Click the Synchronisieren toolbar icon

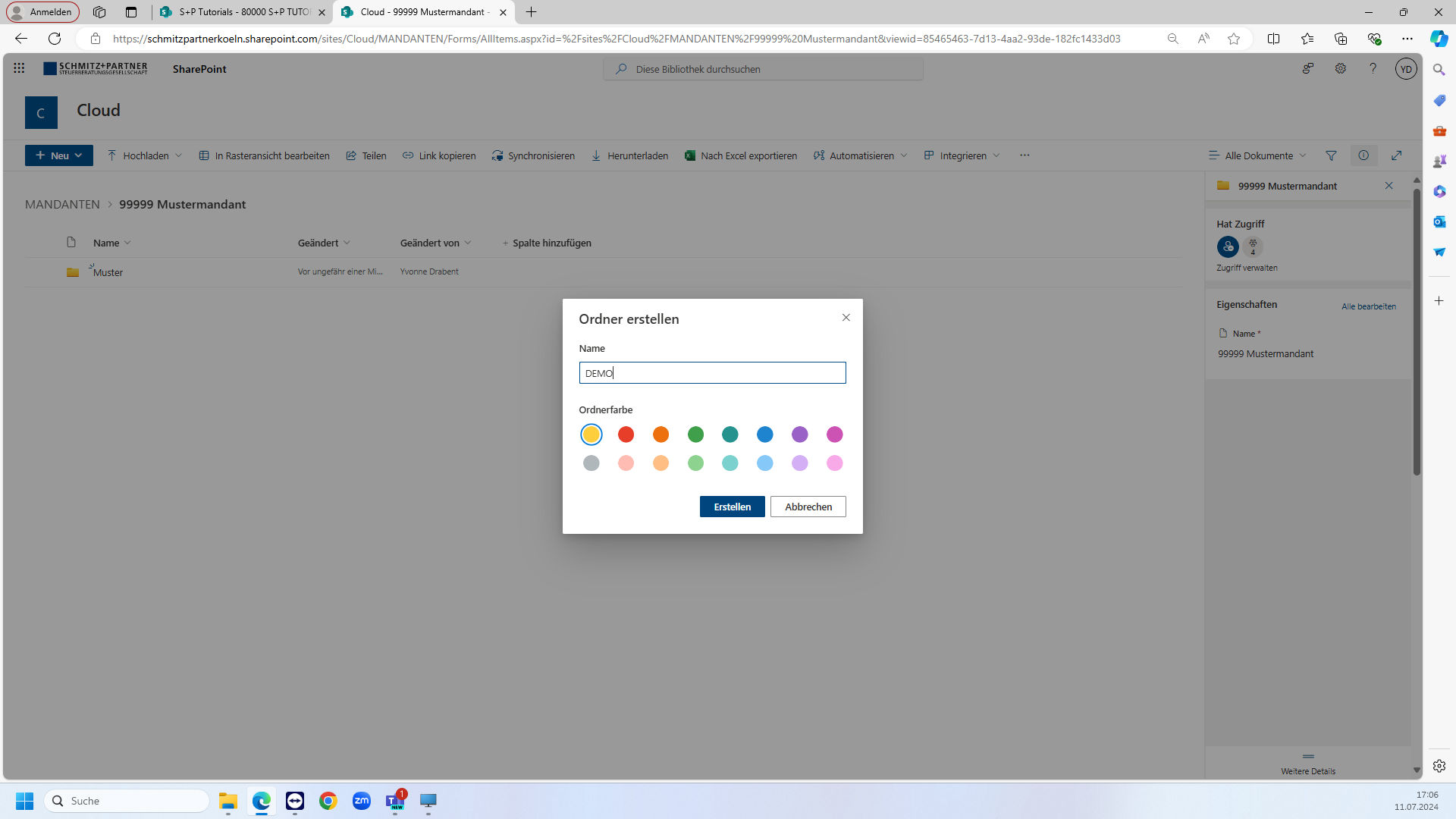[x=497, y=155]
